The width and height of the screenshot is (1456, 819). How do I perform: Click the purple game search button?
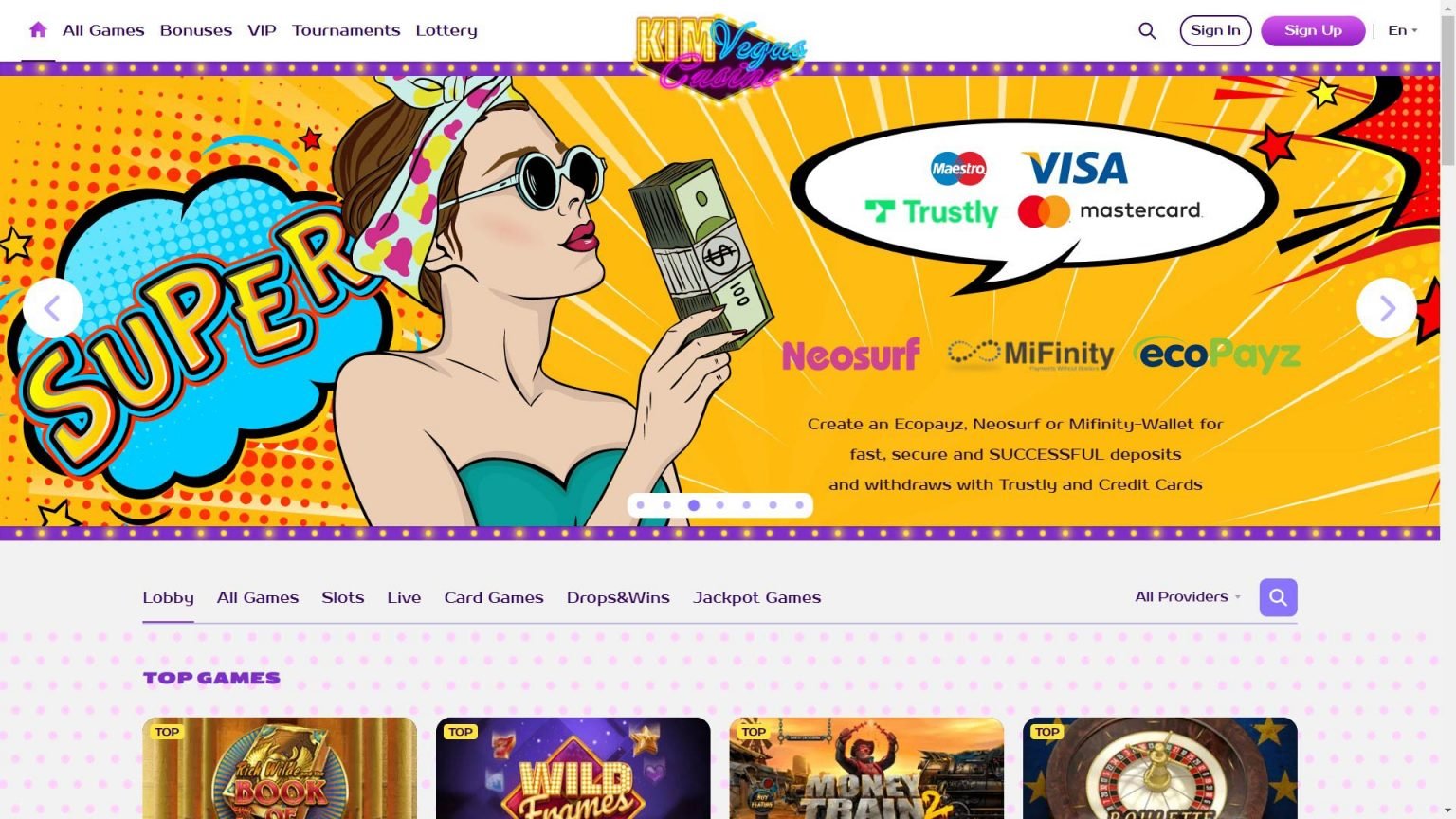[1278, 597]
